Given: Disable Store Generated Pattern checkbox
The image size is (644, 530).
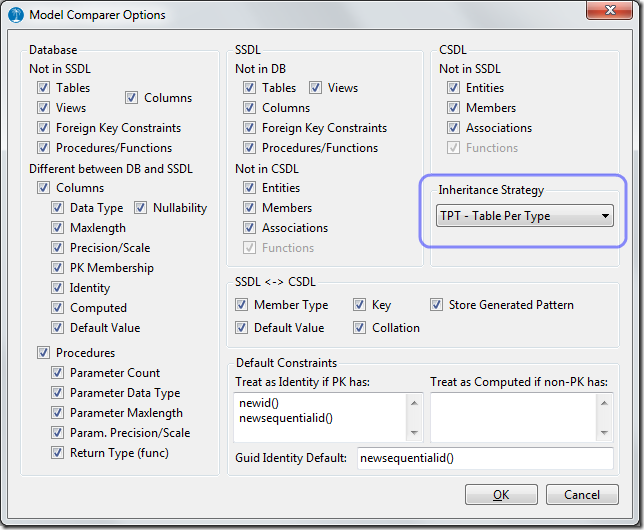Looking at the screenshot, I should pyautogui.click(x=438, y=305).
